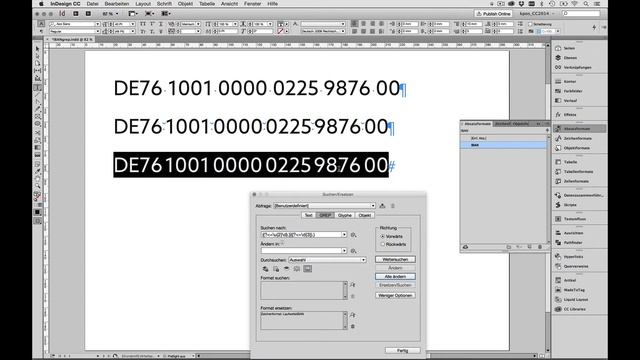This screenshot has width=640, height=360.
Task: Select Rückwärts search direction
Action: [x=382, y=244]
